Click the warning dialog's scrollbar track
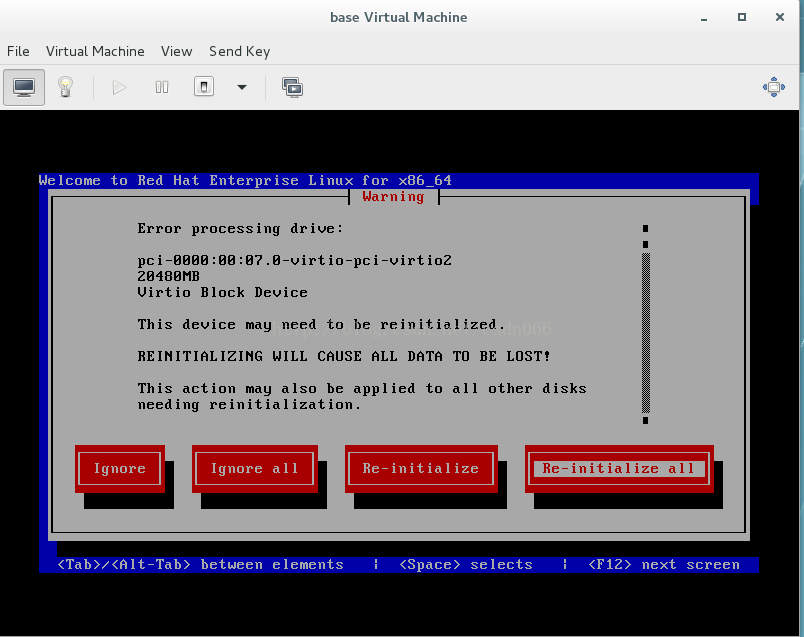 pos(646,332)
